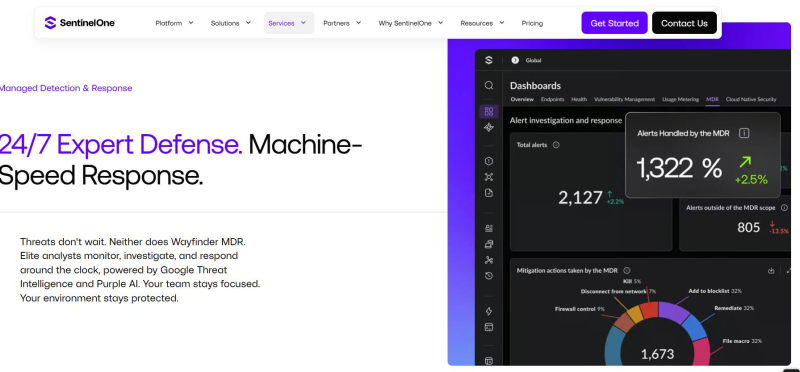
Task: Click the green upward arrow trend icon
Action: pos(745,163)
